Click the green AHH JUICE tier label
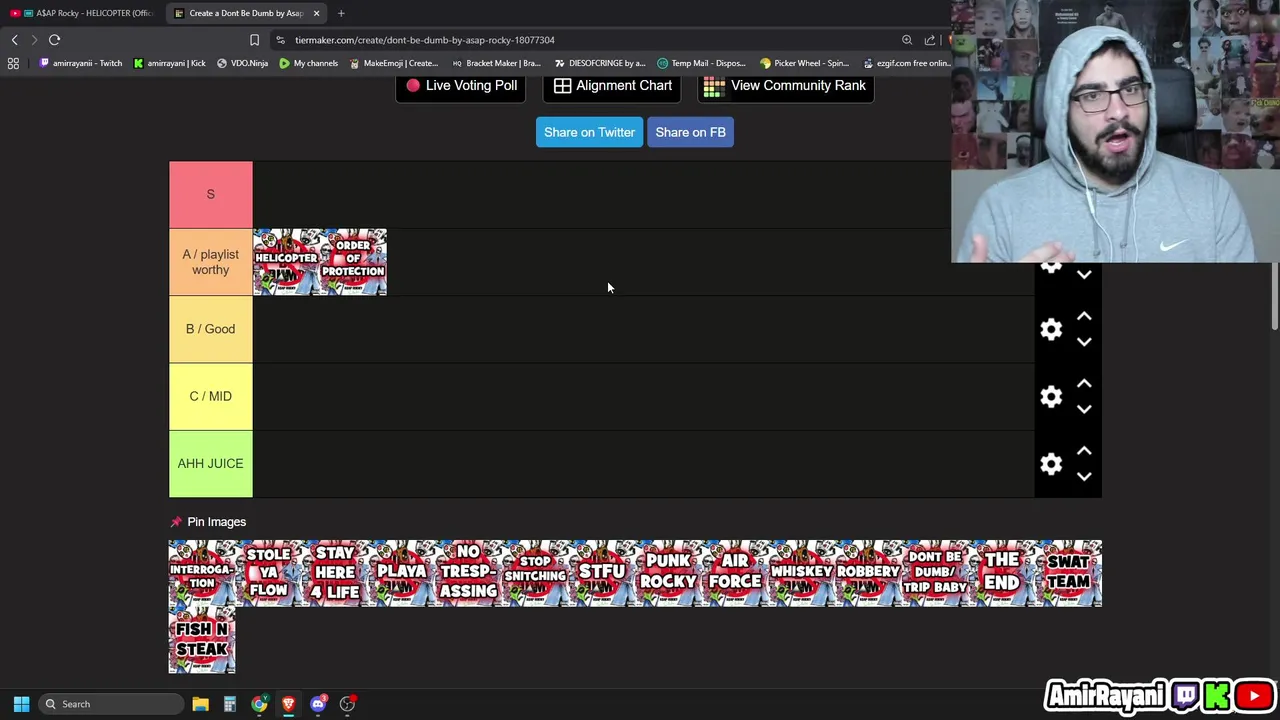 (211, 464)
